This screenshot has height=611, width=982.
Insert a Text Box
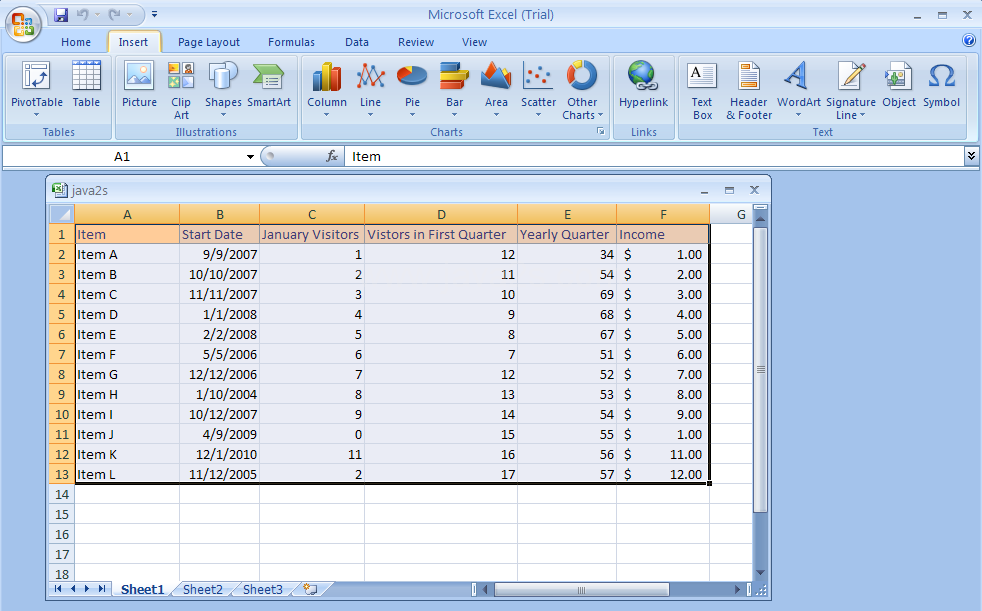[x=702, y=89]
